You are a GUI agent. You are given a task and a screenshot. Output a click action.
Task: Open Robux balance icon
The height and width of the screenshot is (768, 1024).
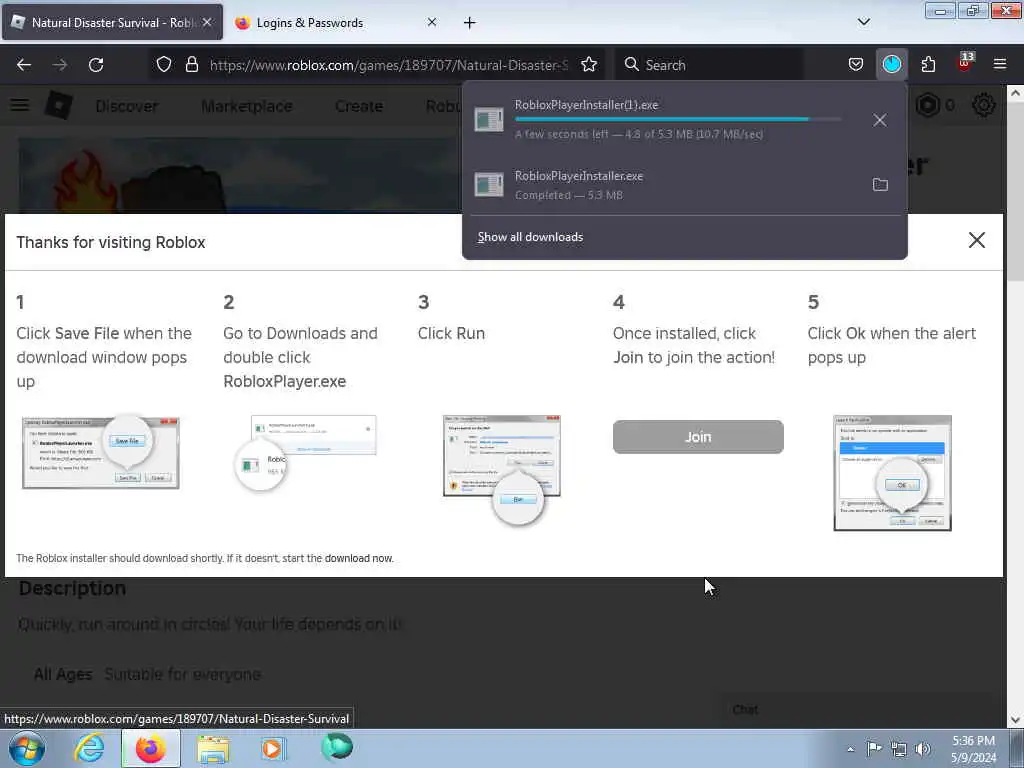point(928,105)
